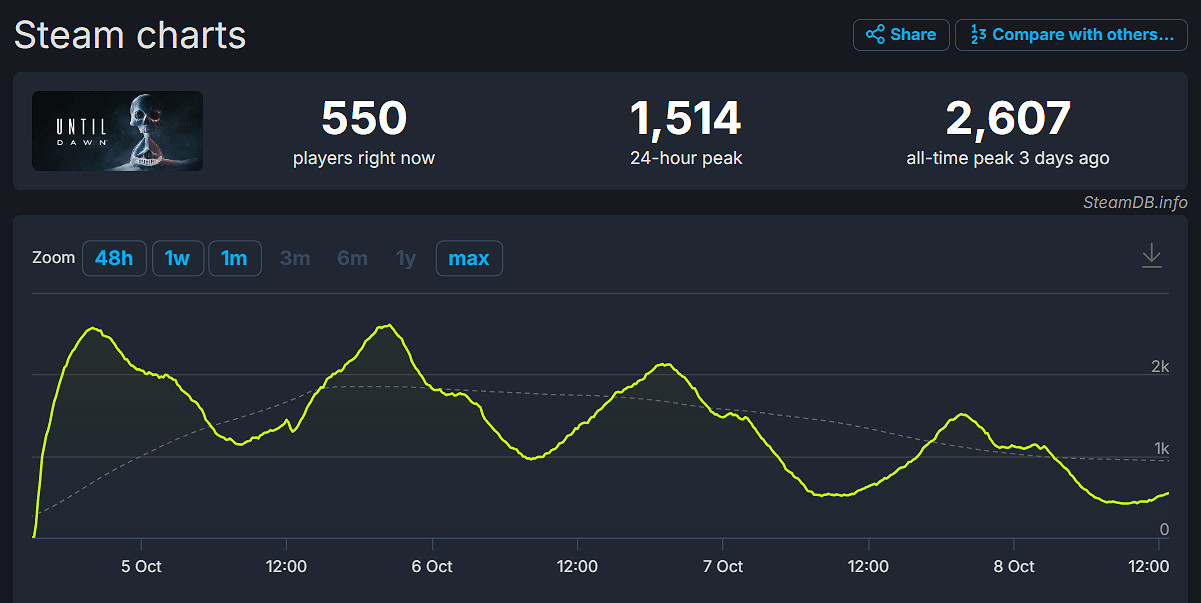Click the 1,514 24-hour peak figure

[686, 119]
